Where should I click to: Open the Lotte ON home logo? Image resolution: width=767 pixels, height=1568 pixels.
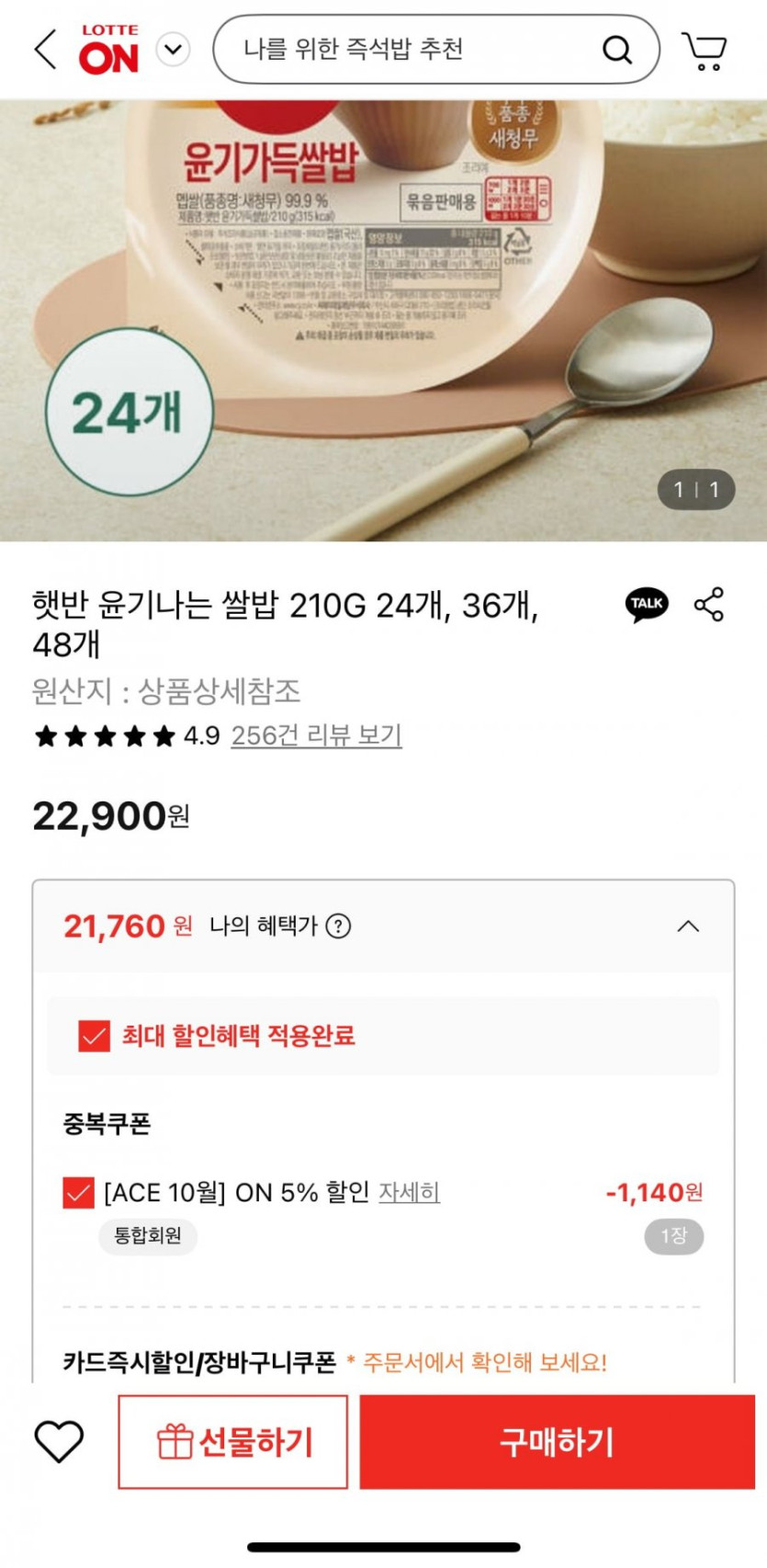(109, 50)
